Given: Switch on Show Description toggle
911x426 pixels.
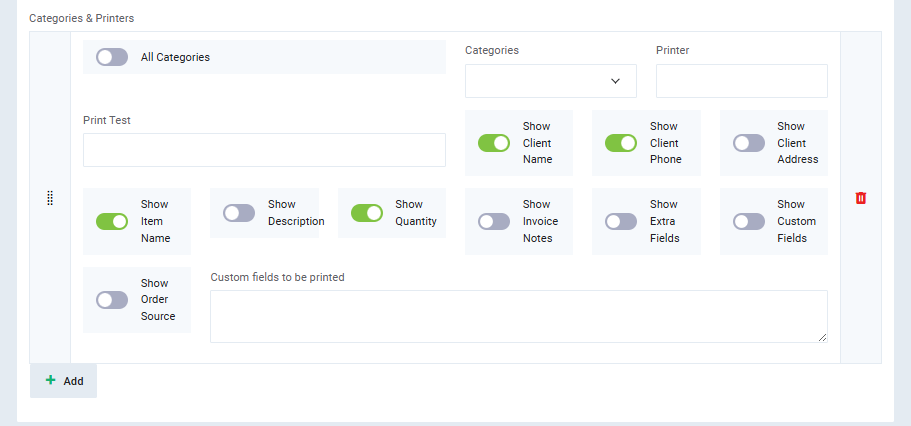Looking at the screenshot, I should click(239, 213).
